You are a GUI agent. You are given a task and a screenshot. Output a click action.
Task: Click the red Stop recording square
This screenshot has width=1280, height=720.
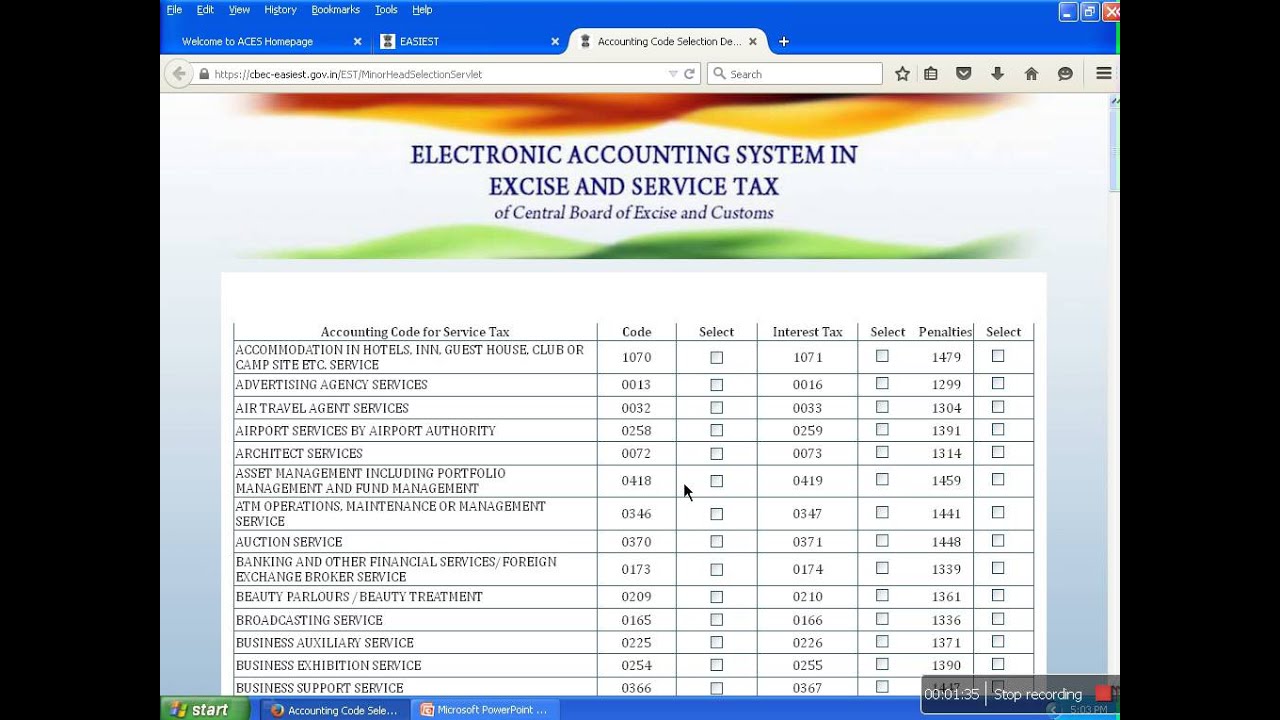tap(1103, 693)
